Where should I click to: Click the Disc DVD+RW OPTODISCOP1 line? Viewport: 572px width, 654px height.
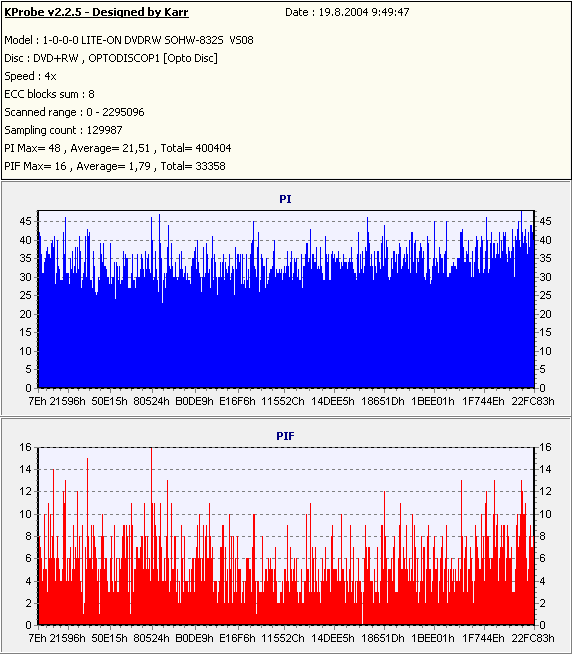coord(111,58)
